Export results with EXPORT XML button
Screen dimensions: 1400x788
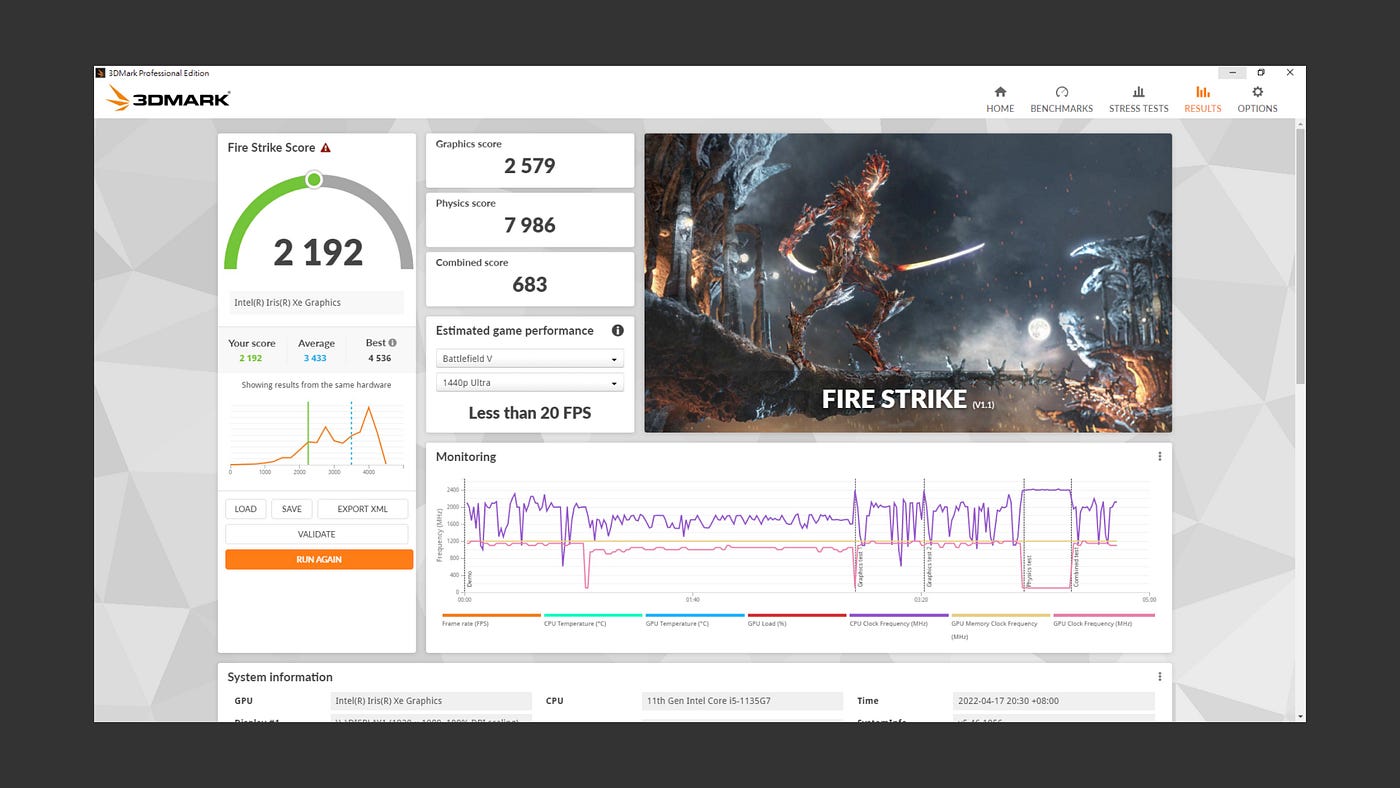point(362,509)
